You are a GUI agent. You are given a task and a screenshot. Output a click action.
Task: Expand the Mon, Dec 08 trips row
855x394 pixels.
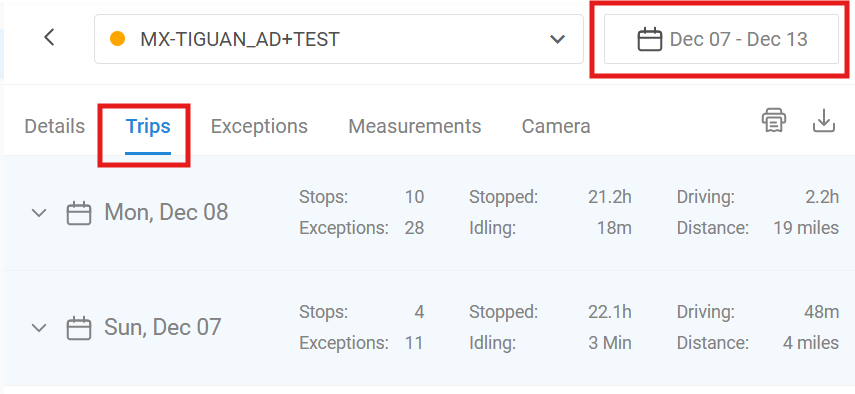[x=39, y=213]
